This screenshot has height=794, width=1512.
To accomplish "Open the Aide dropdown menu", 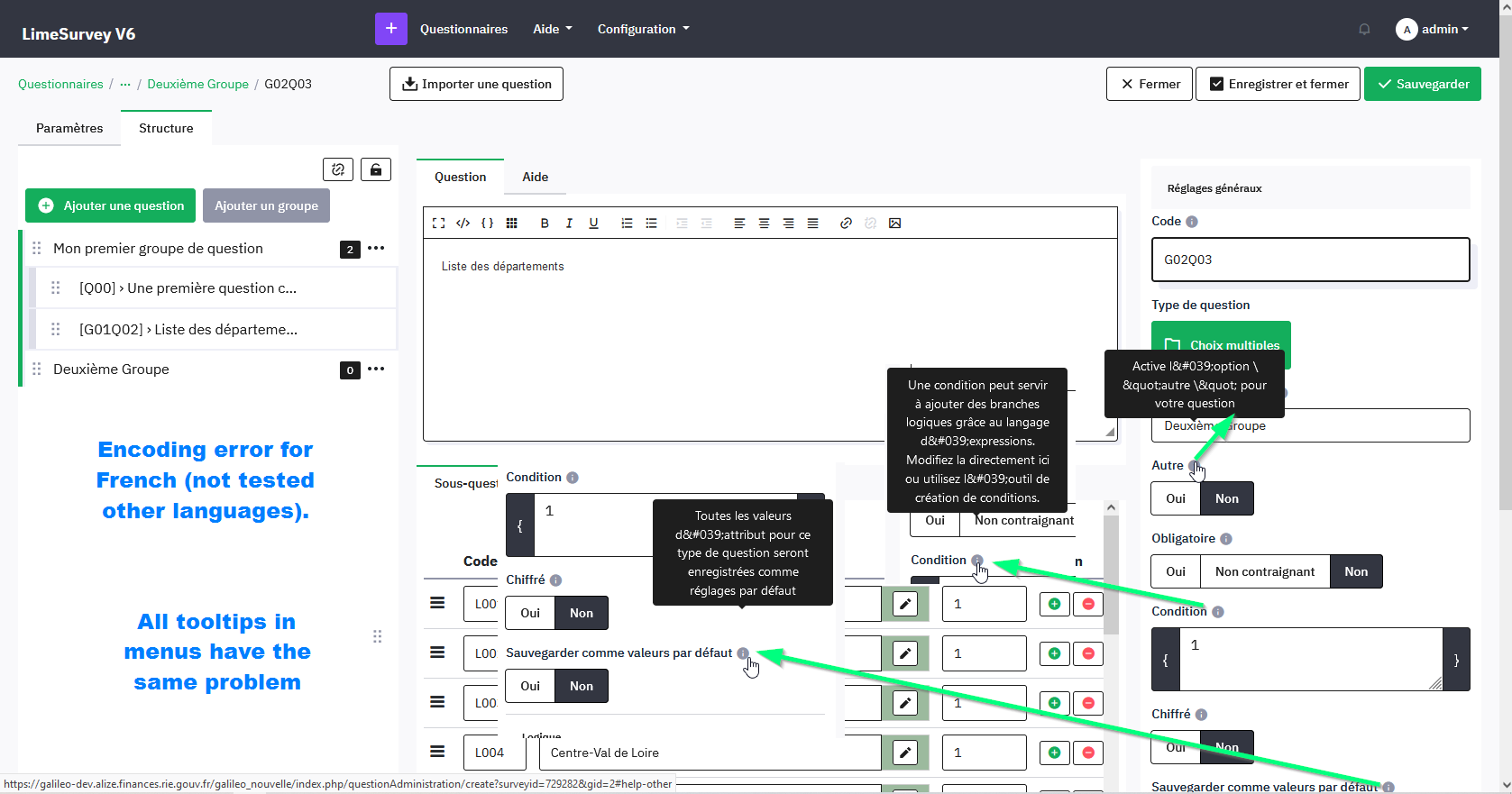I will [552, 29].
